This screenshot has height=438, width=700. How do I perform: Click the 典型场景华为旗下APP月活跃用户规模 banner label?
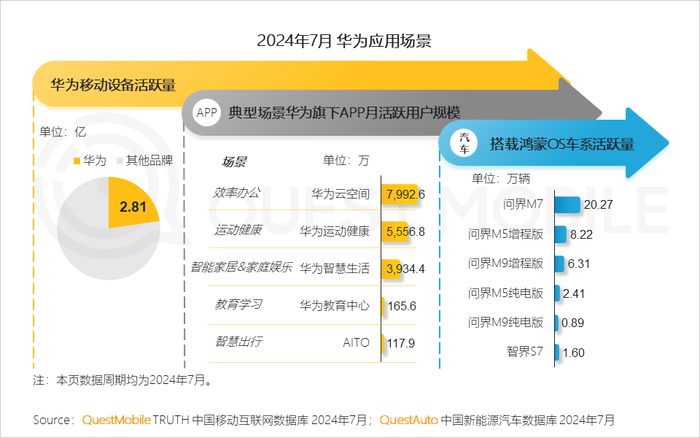(x=344, y=113)
